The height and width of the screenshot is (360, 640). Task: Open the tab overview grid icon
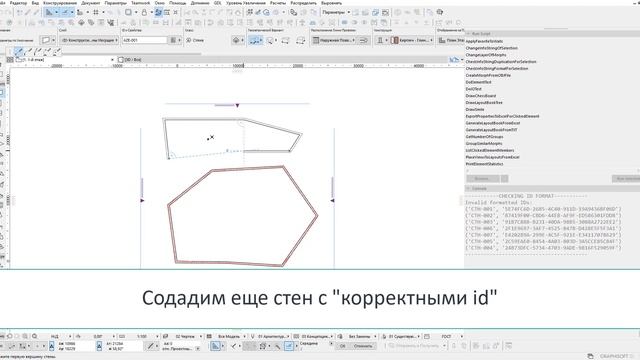point(10,60)
